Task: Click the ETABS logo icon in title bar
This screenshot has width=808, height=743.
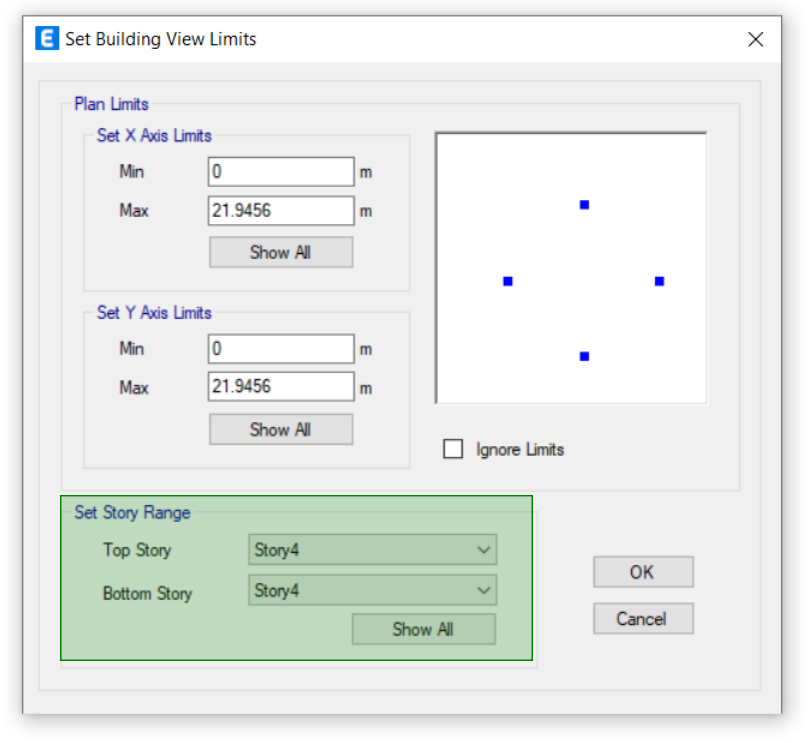Action: 46,38
